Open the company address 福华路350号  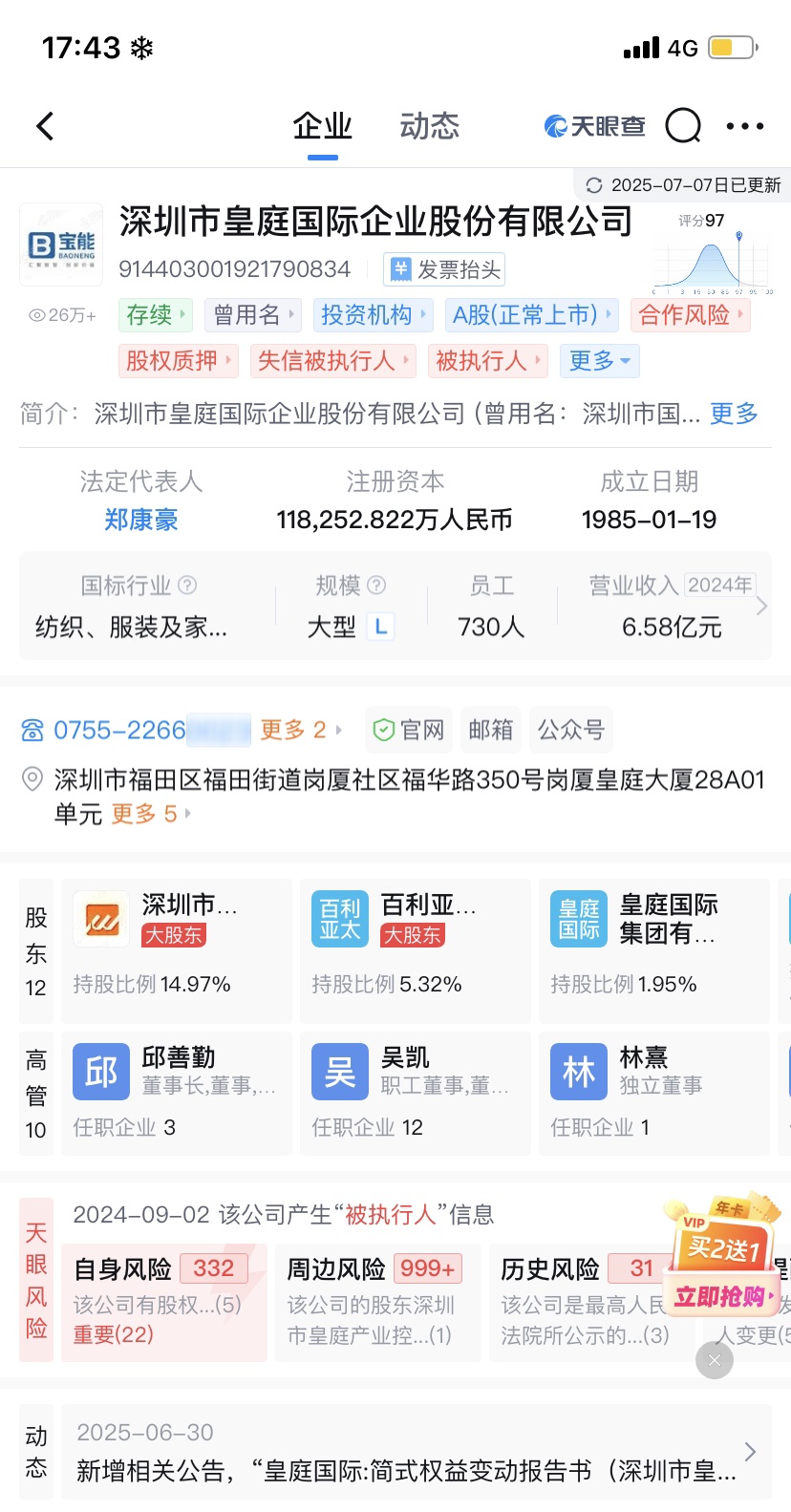[x=410, y=797]
